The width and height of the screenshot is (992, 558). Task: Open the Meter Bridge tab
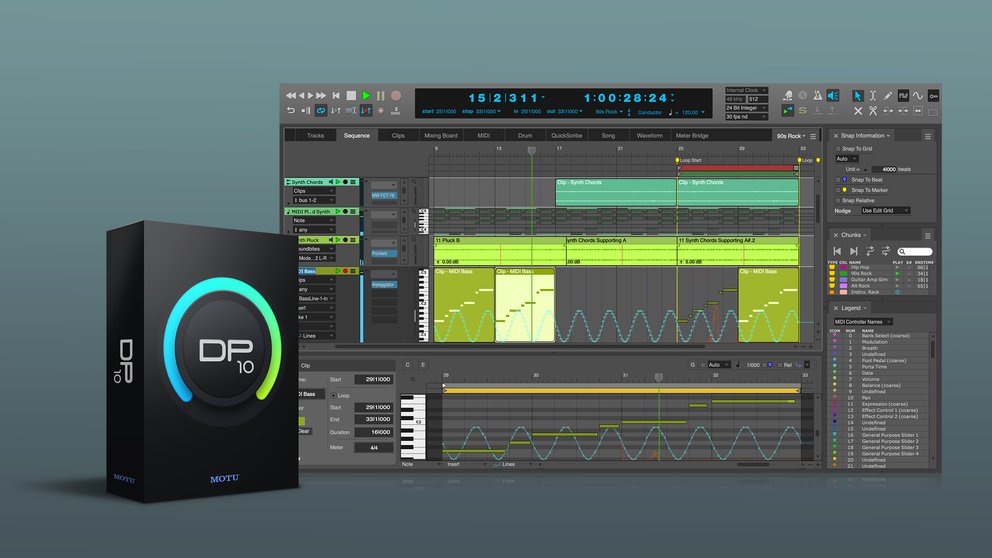692,135
